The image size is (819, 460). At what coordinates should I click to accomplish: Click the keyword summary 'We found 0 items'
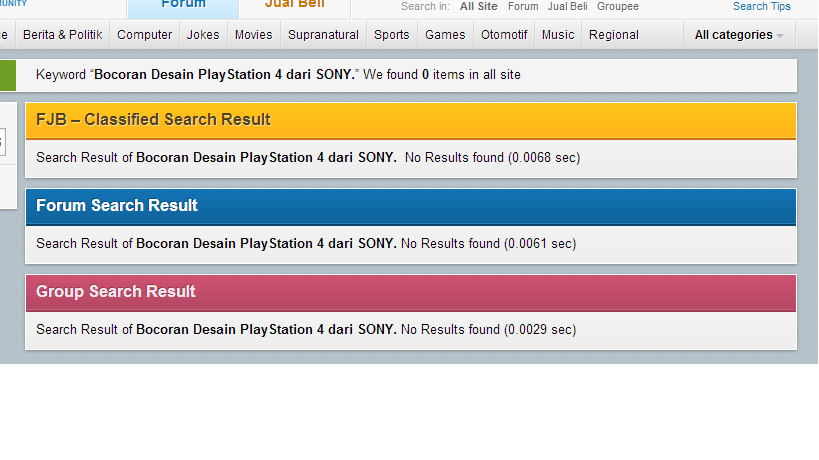413,75
